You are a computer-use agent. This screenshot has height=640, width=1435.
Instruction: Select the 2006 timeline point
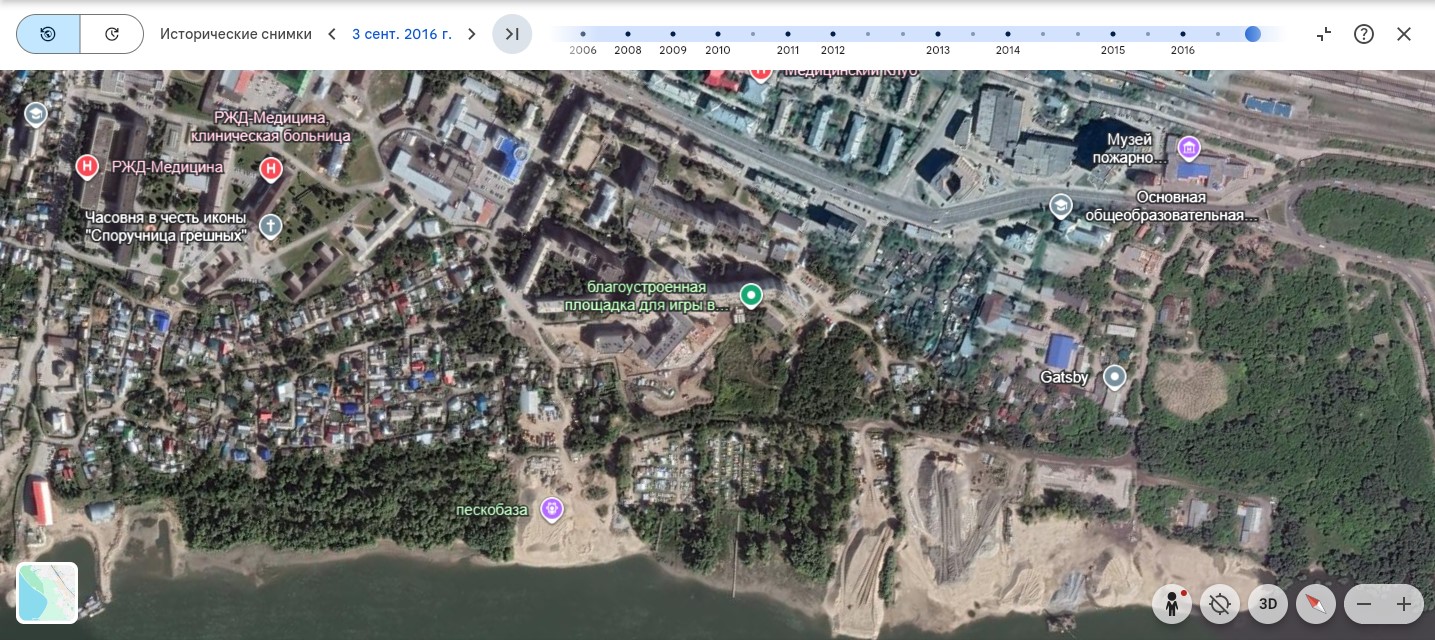(583, 34)
